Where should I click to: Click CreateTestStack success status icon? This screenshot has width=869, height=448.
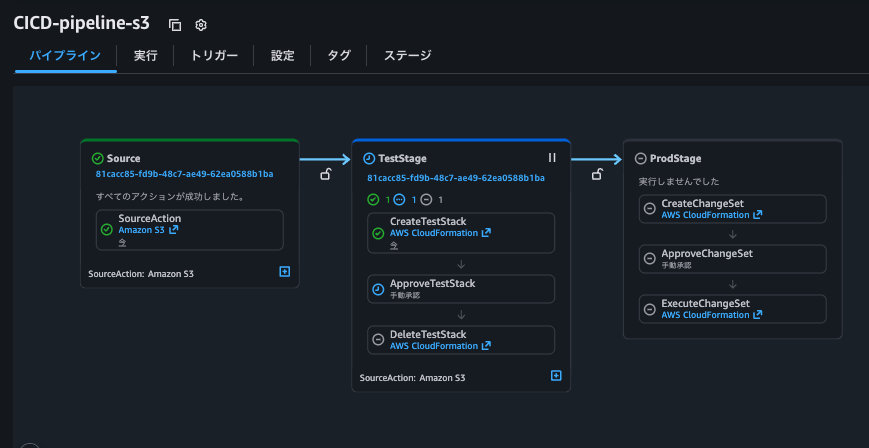[x=378, y=233]
